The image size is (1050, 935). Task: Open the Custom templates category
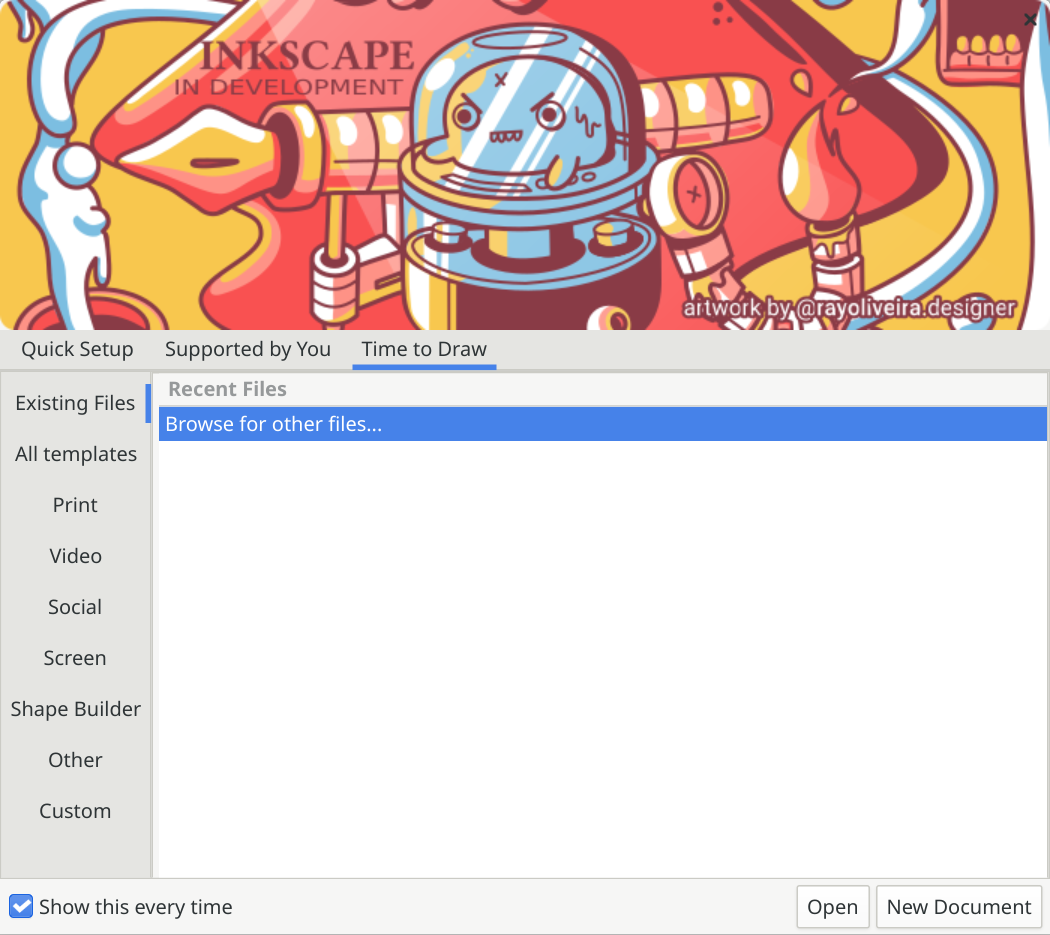pos(75,811)
